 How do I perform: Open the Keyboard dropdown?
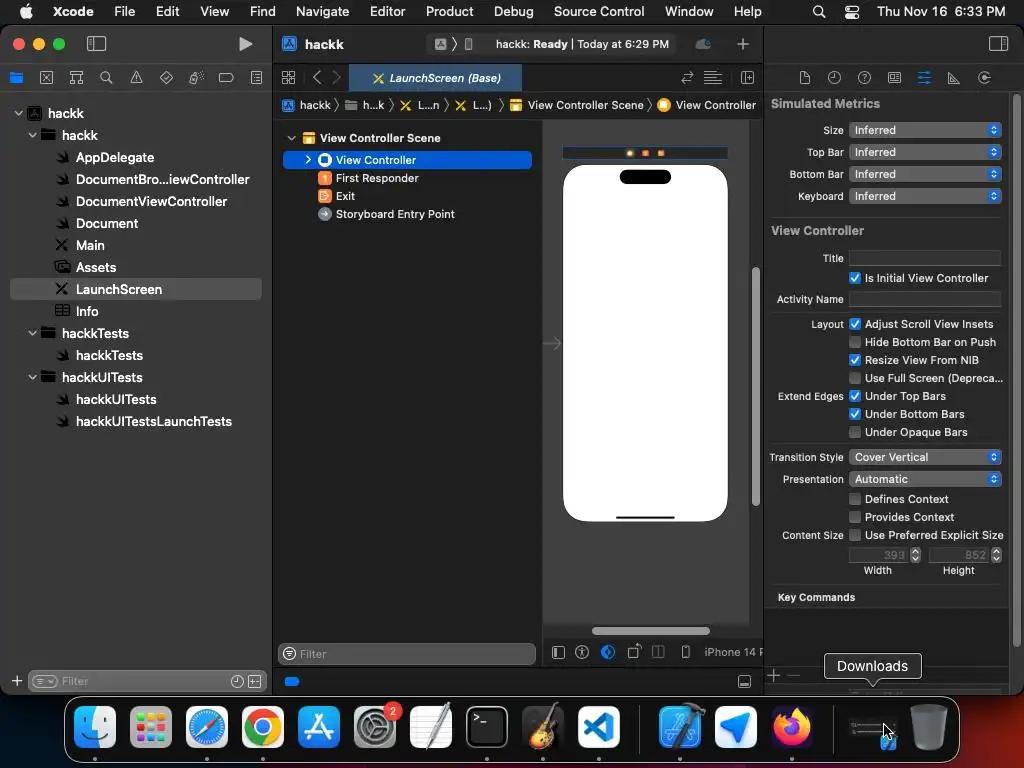(925, 196)
